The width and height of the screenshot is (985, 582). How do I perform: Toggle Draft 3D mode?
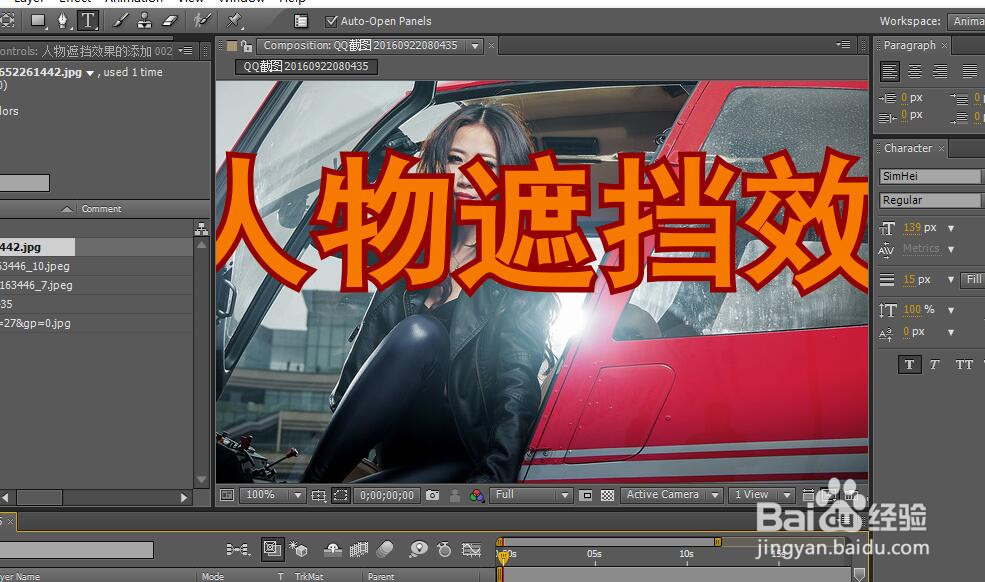[x=298, y=549]
